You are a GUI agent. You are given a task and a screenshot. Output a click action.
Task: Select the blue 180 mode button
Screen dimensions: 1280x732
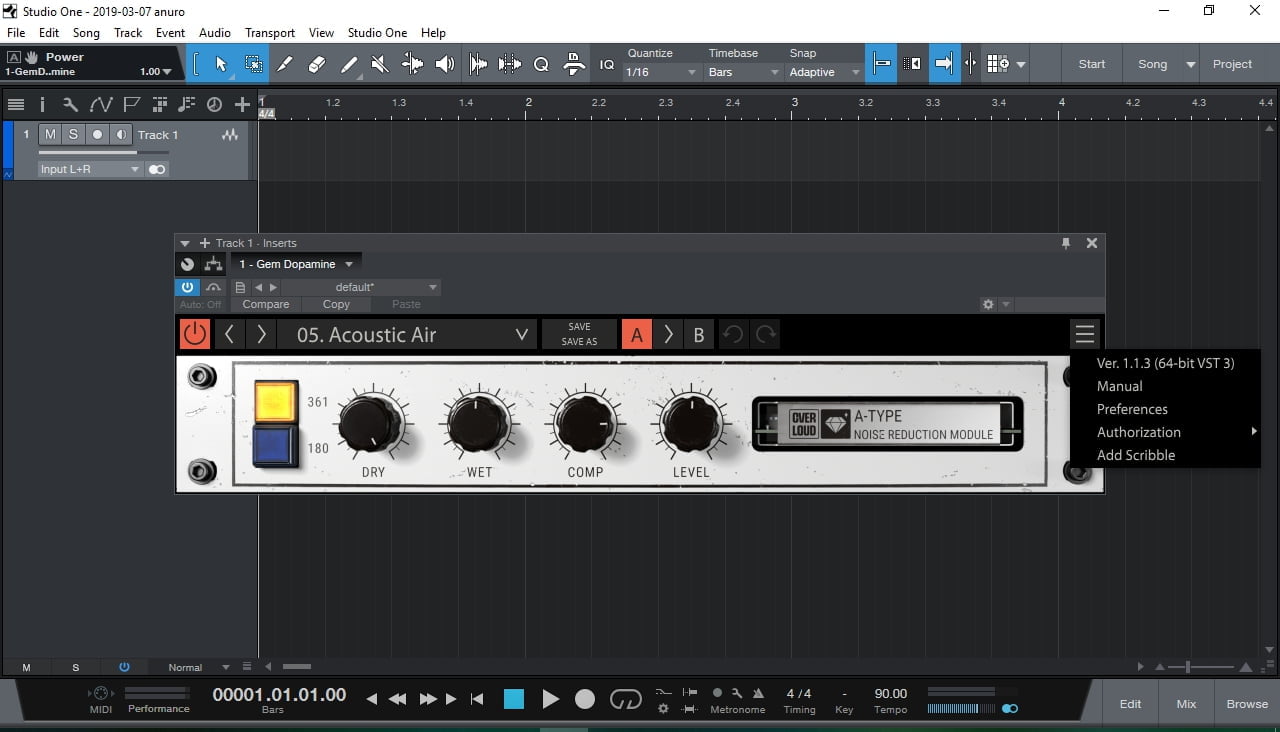click(x=276, y=446)
